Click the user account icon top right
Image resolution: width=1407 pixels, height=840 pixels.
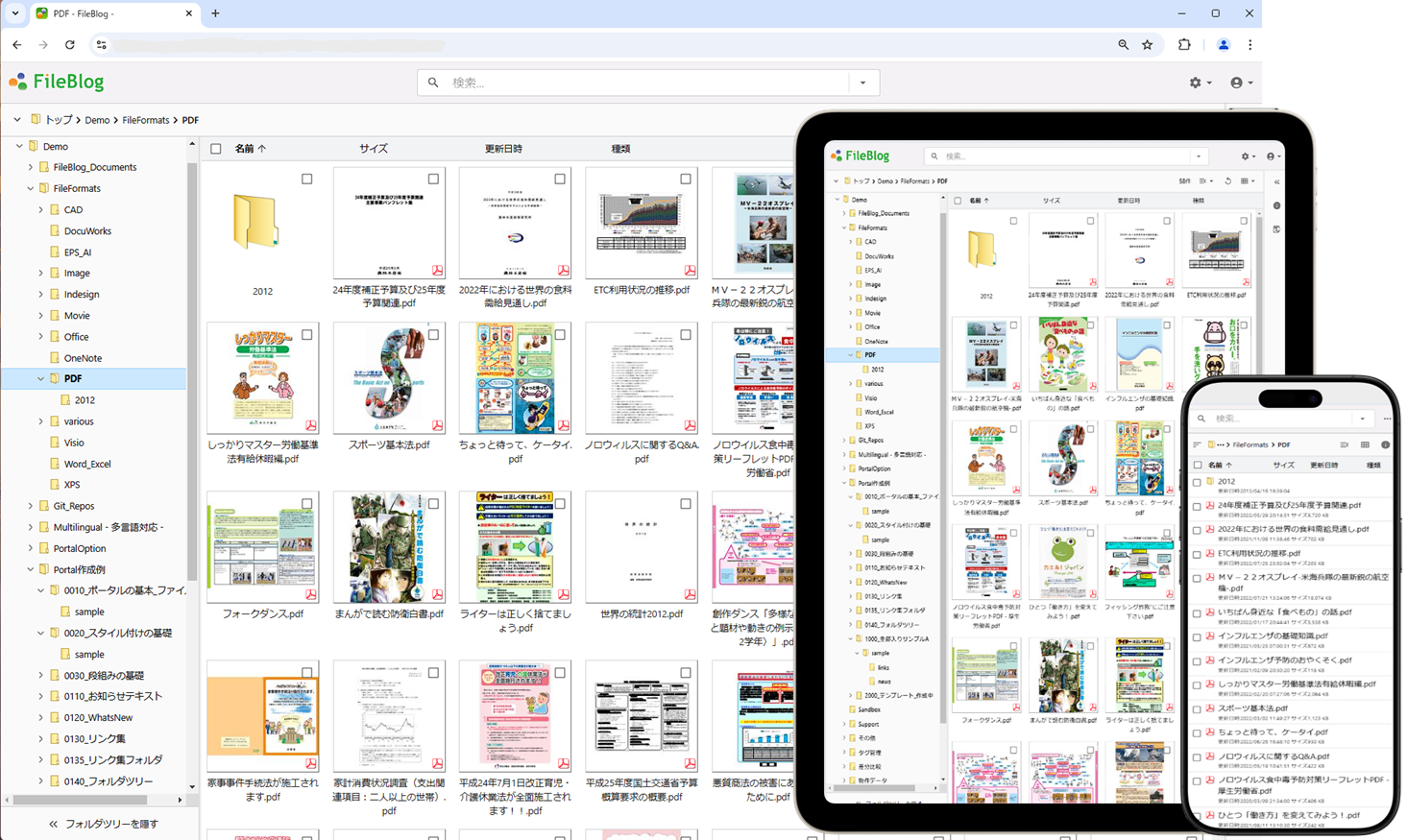pyautogui.click(x=1239, y=83)
